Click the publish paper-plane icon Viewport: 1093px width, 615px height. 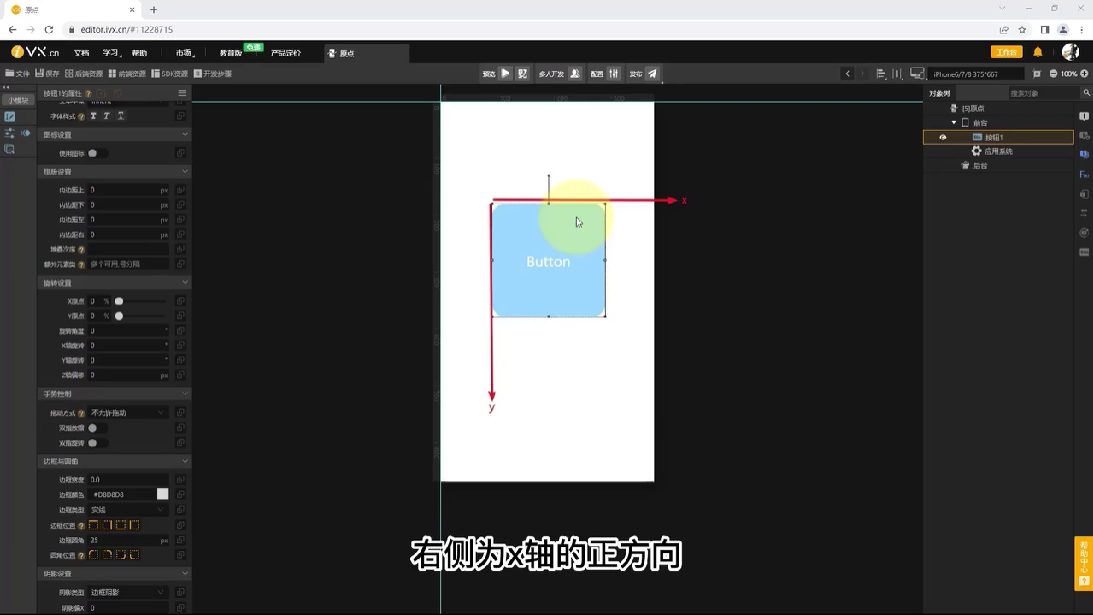point(652,73)
